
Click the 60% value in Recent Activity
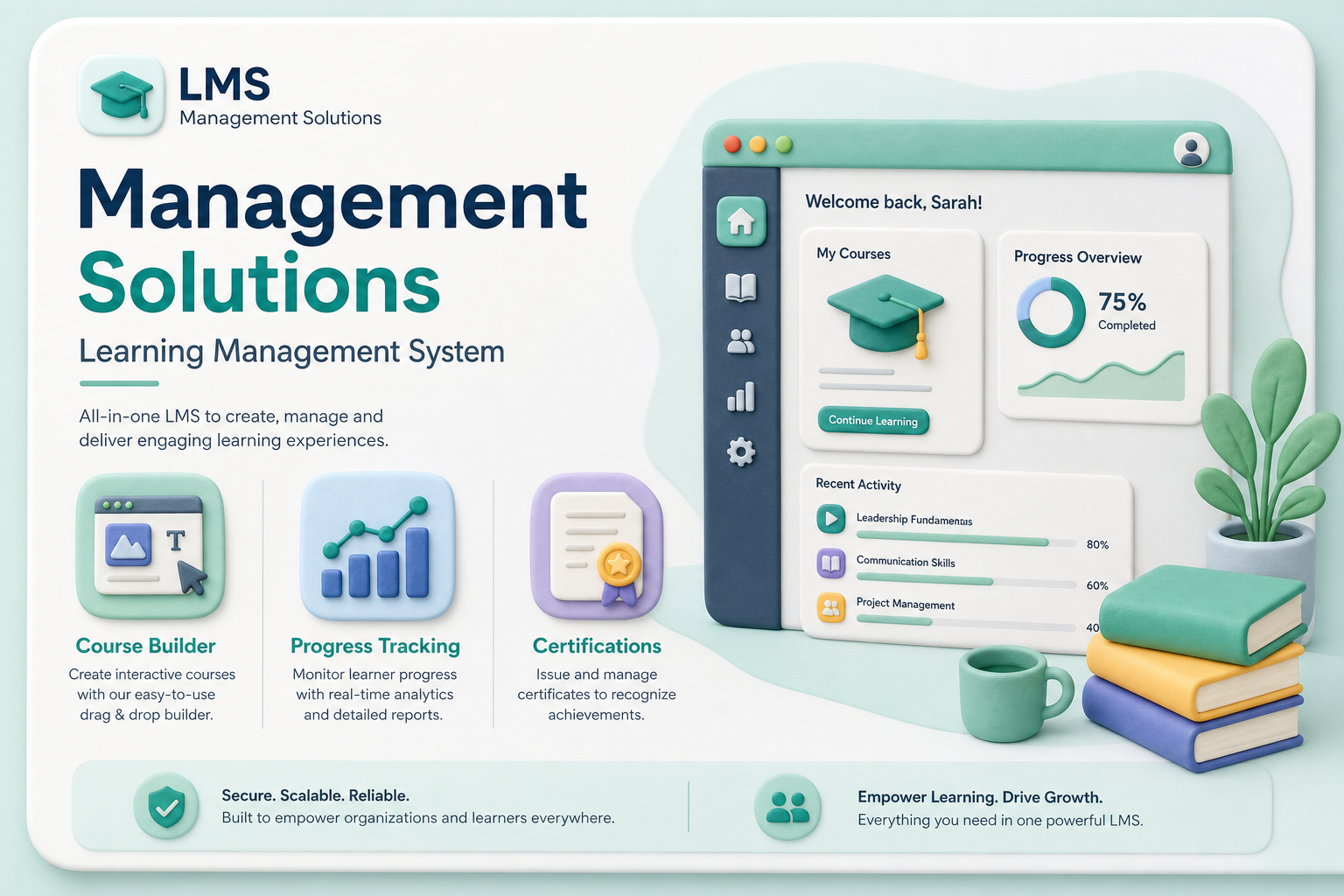(1097, 585)
